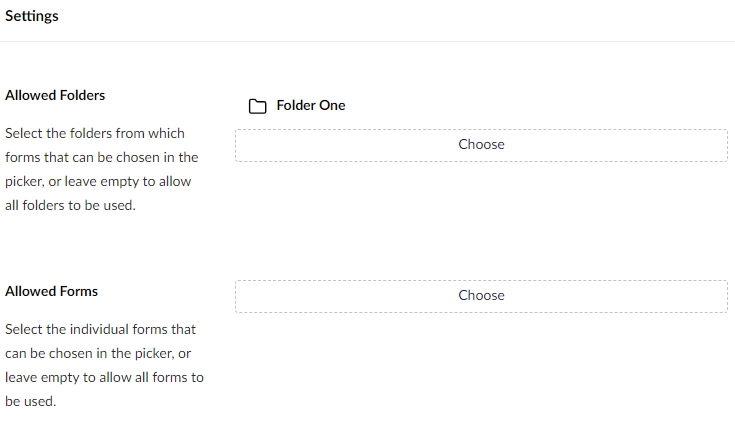The height and width of the screenshot is (444, 735).
Task: Click the Settings heading
Action: pyautogui.click(x=32, y=16)
